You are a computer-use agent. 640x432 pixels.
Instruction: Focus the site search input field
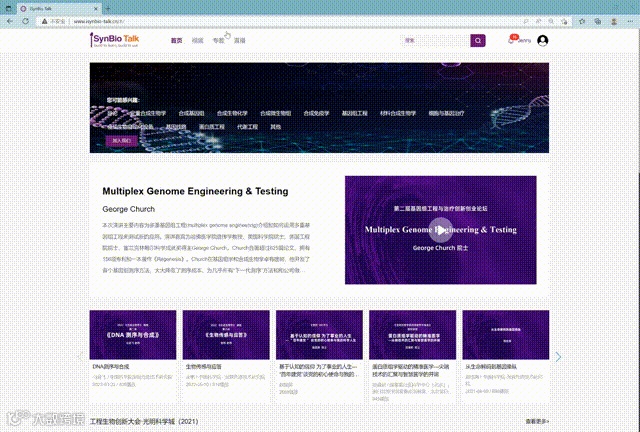pyautogui.click(x=436, y=40)
